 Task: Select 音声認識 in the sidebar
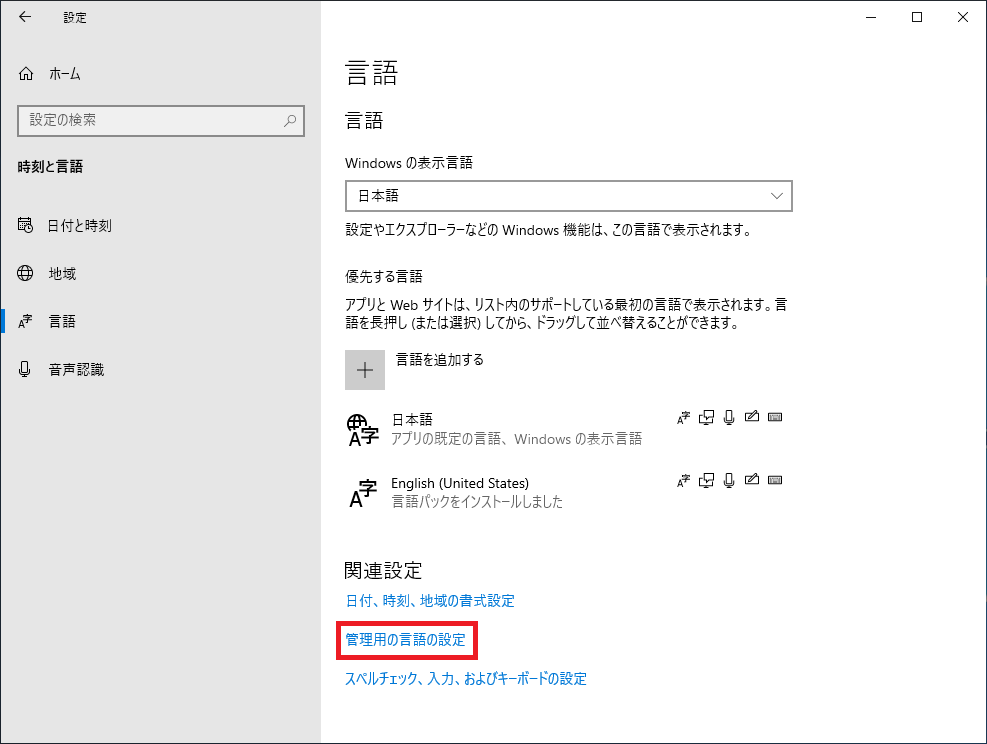click(76, 369)
